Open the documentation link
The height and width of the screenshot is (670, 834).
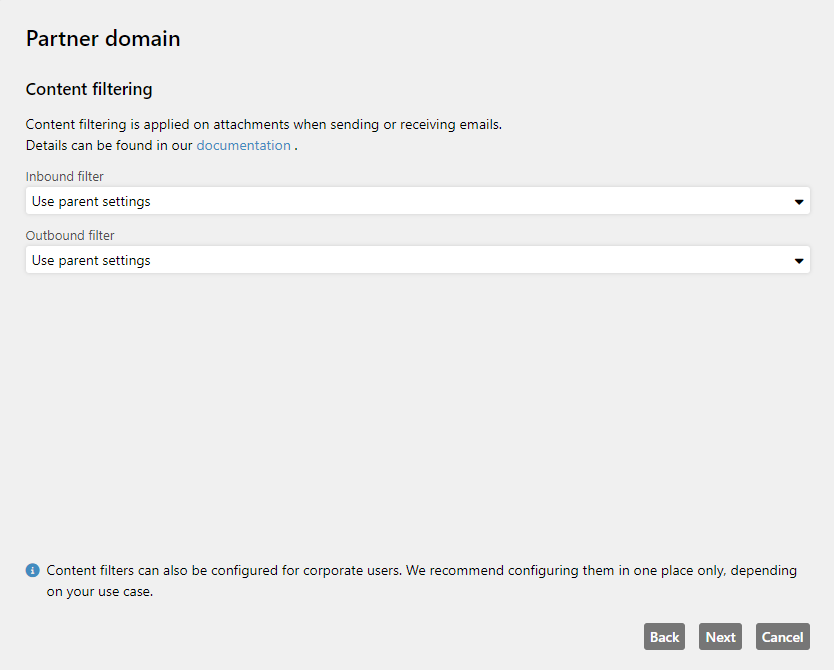click(x=243, y=145)
